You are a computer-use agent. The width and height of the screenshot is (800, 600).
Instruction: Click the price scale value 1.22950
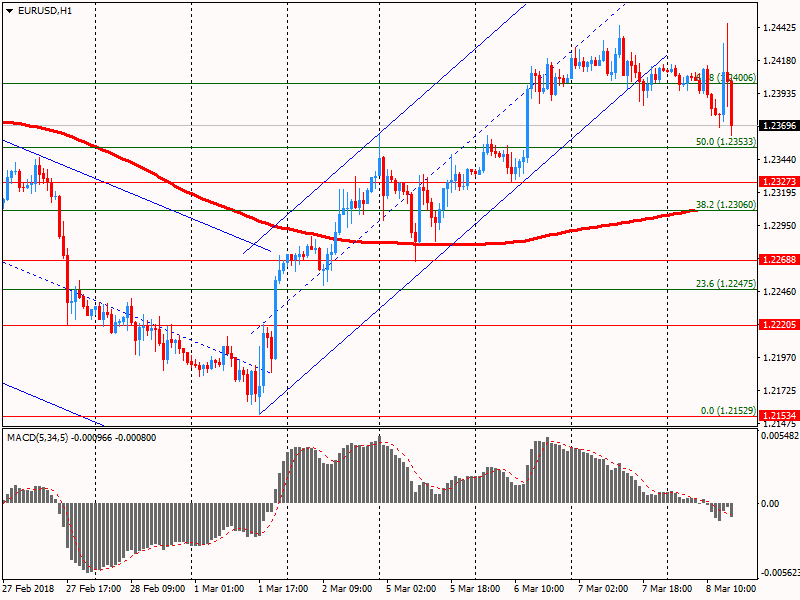click(779, 226)
